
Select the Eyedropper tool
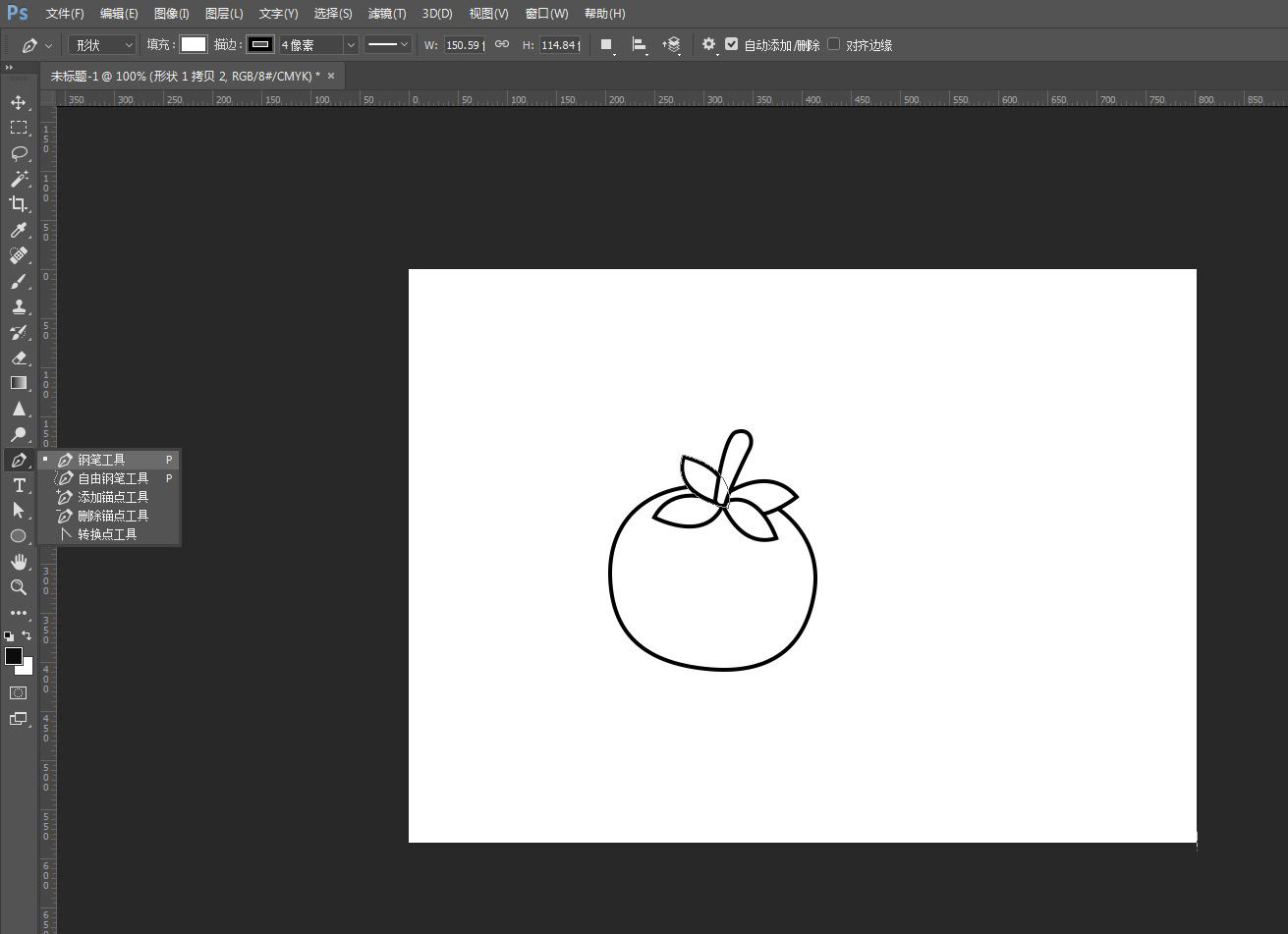click(x=18, y=230)
